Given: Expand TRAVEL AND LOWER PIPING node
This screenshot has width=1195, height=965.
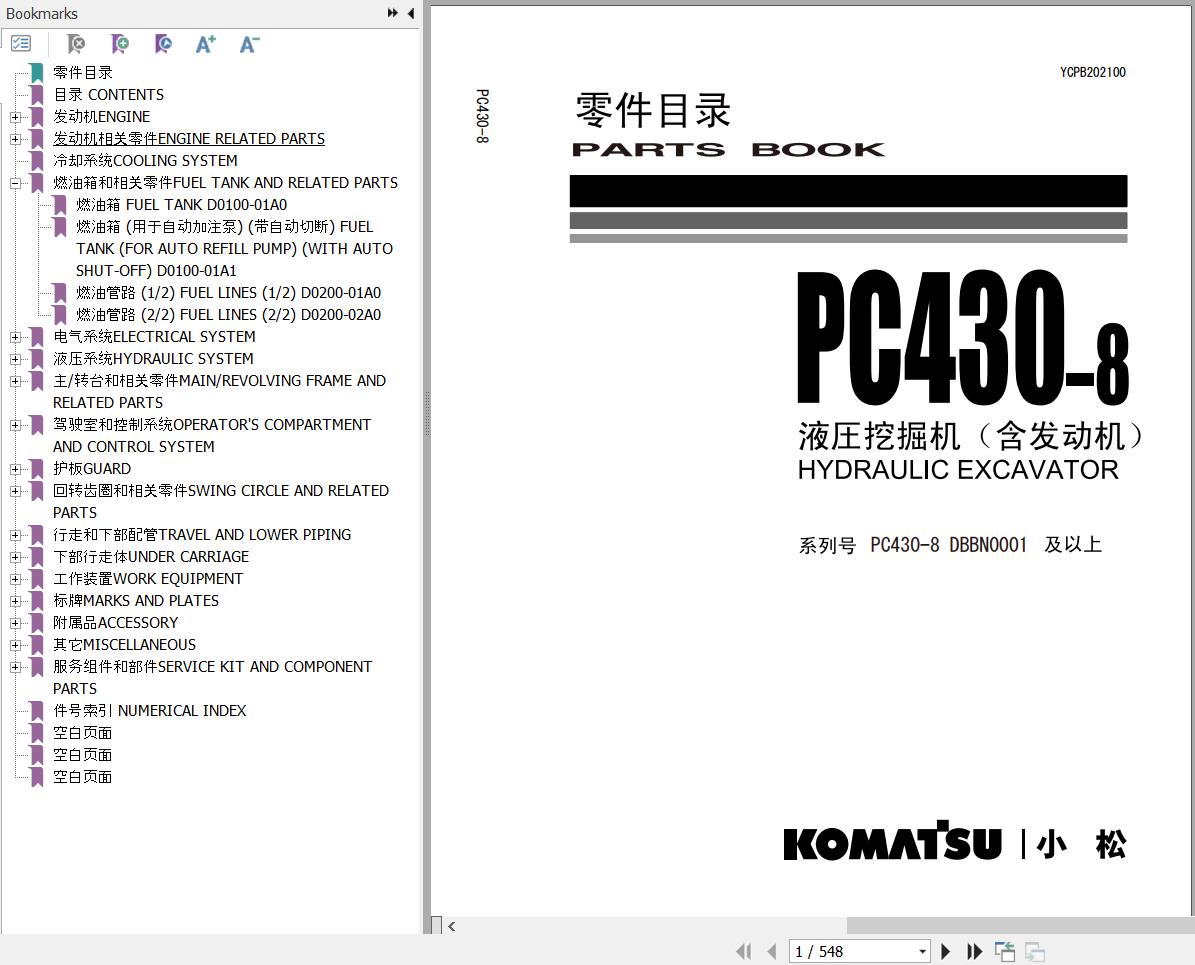Looking at the screenshot, I should (x=15, y=536).
